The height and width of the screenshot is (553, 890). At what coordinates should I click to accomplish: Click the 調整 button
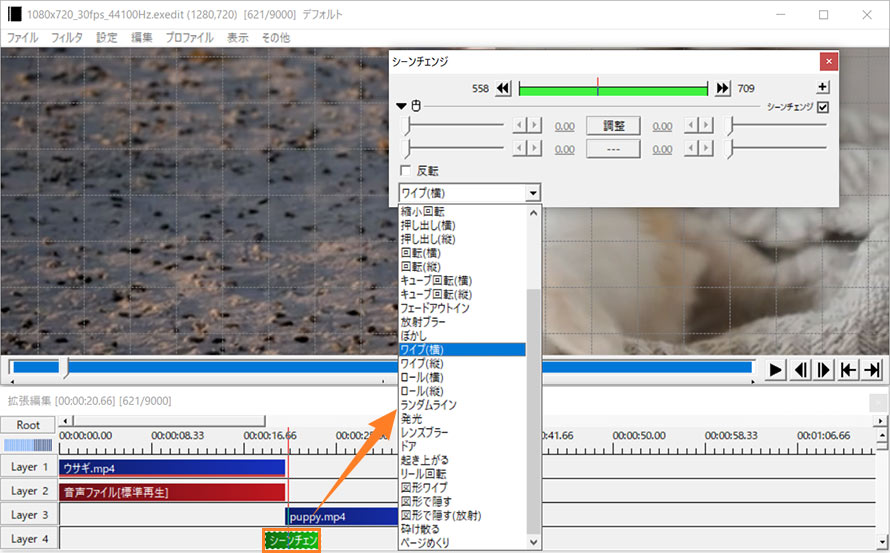coord(613,125)
